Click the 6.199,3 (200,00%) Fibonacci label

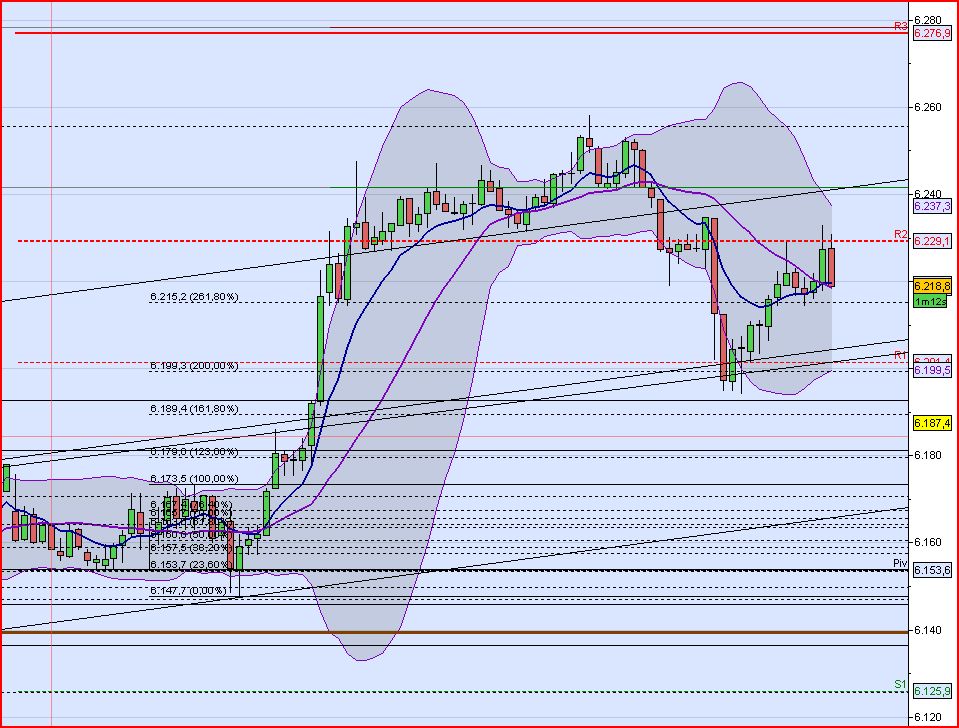coord(191,367)
